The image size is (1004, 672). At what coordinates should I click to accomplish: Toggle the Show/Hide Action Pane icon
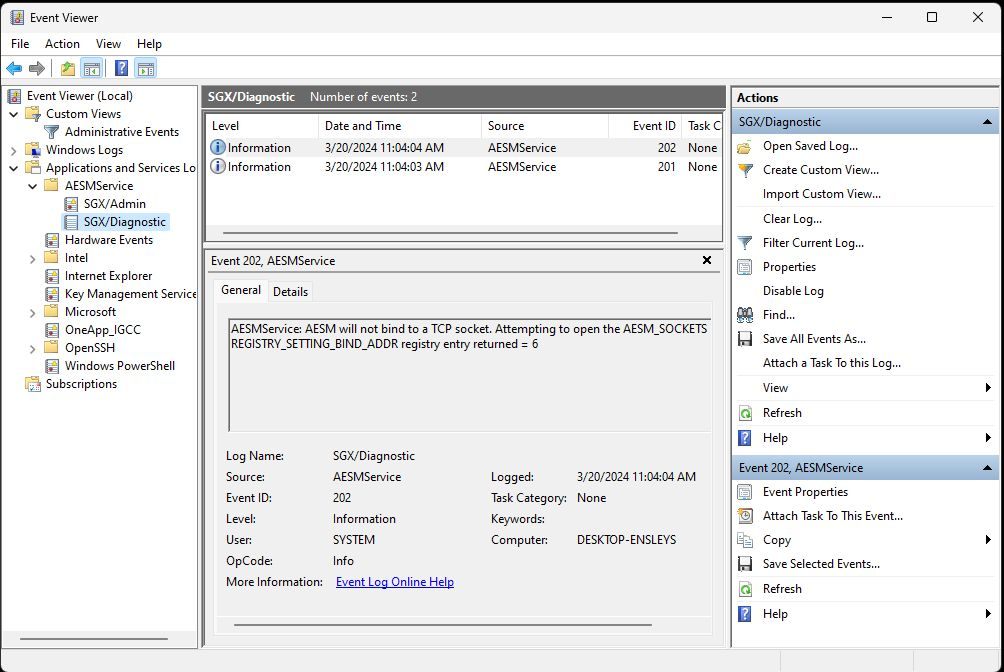pos(146,69)
